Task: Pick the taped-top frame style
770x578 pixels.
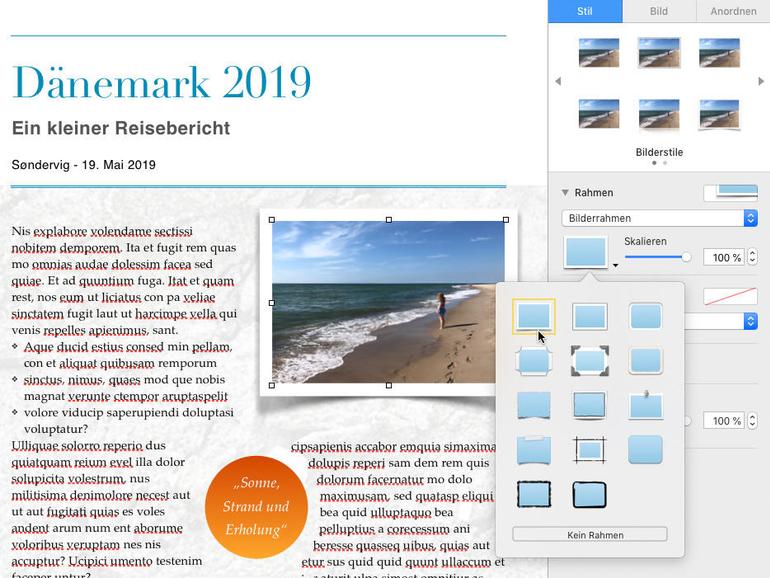Action: (x=534, y=450)
